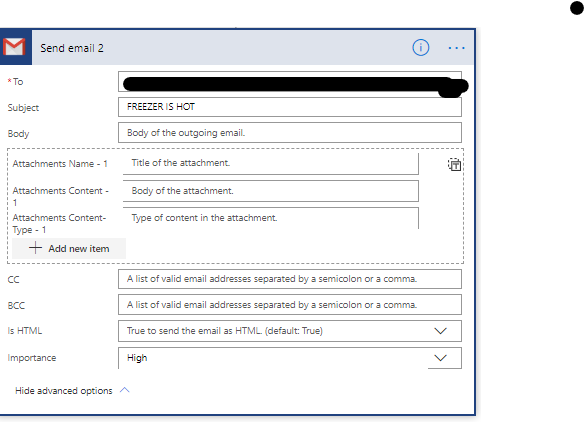The image size is (585, 422).
Task: Click Hide advanced options link
Action: pos(64,391)
